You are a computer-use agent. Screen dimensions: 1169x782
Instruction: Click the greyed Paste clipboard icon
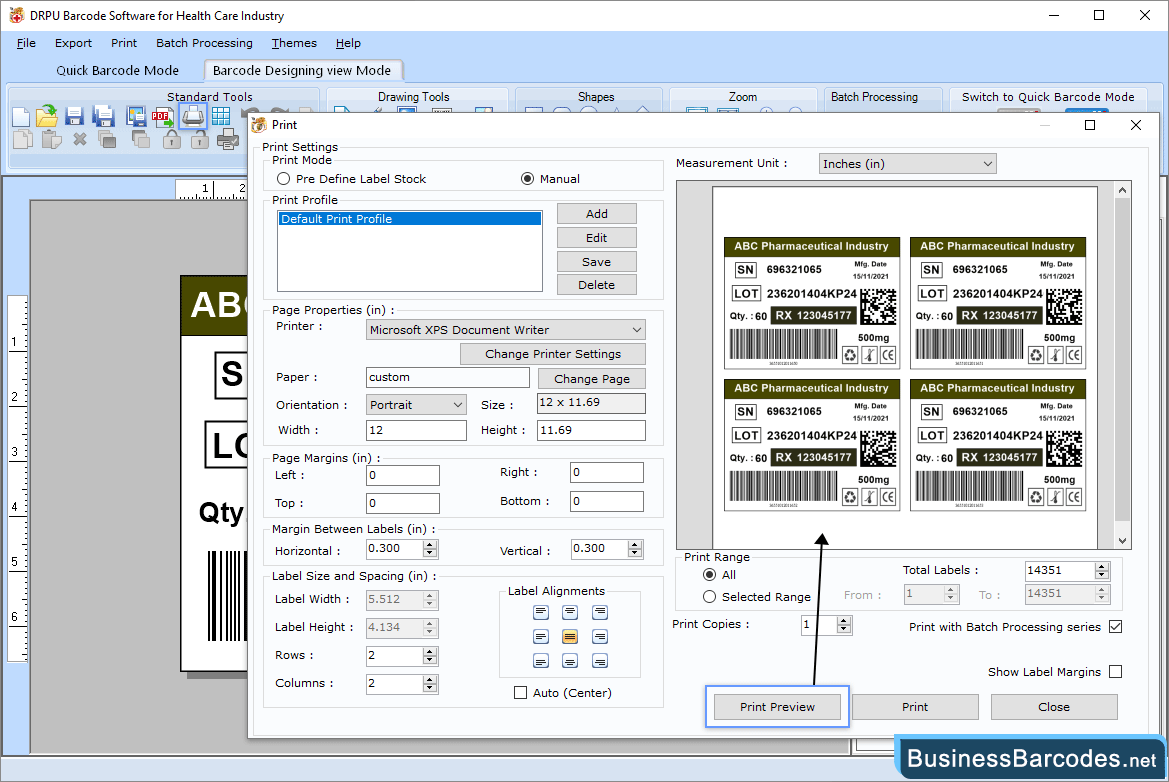51,139
